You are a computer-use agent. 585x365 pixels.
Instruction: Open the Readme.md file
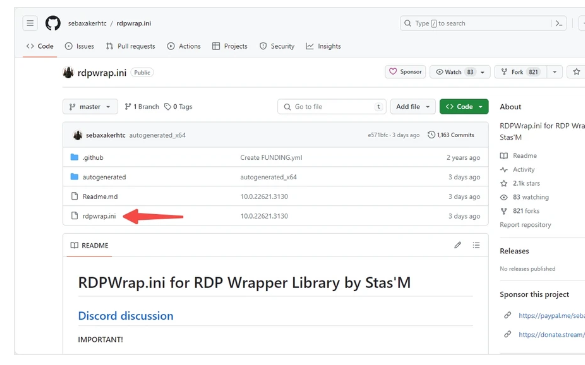[100, 196]
